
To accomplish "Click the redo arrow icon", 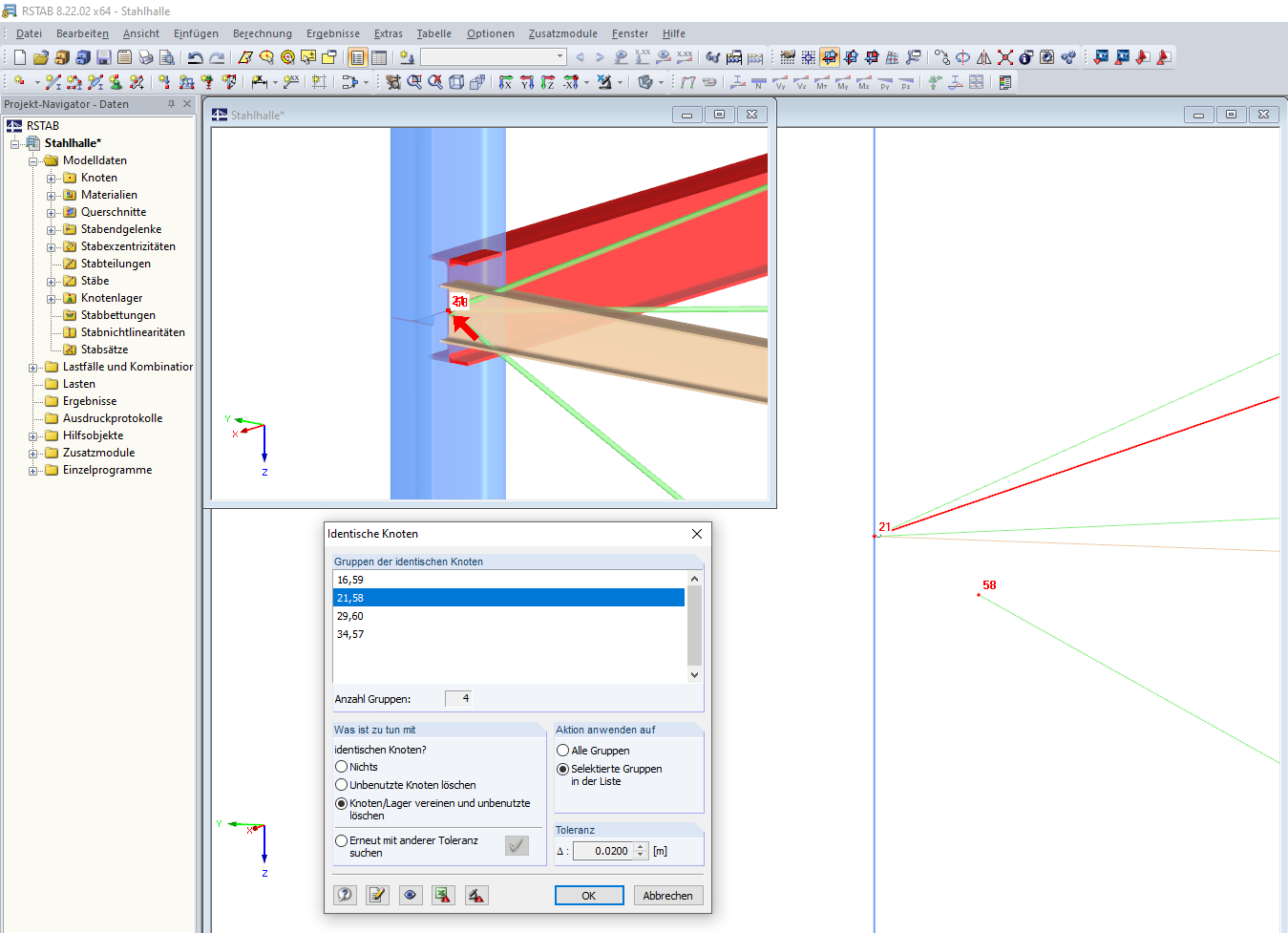I will pos(217,57).
